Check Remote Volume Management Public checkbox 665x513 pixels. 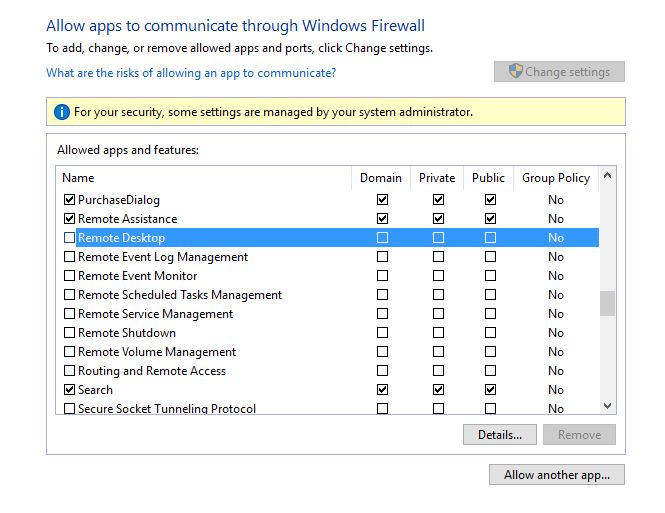pos(490,351)
